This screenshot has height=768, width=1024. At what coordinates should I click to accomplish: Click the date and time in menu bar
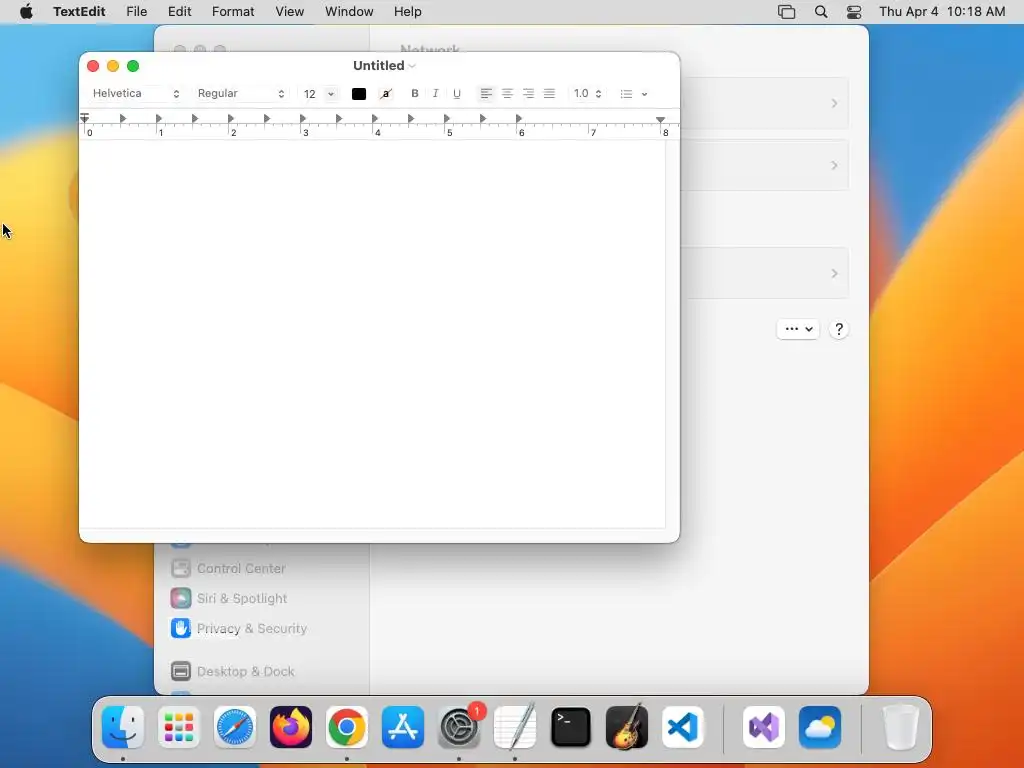click(942, 12)
